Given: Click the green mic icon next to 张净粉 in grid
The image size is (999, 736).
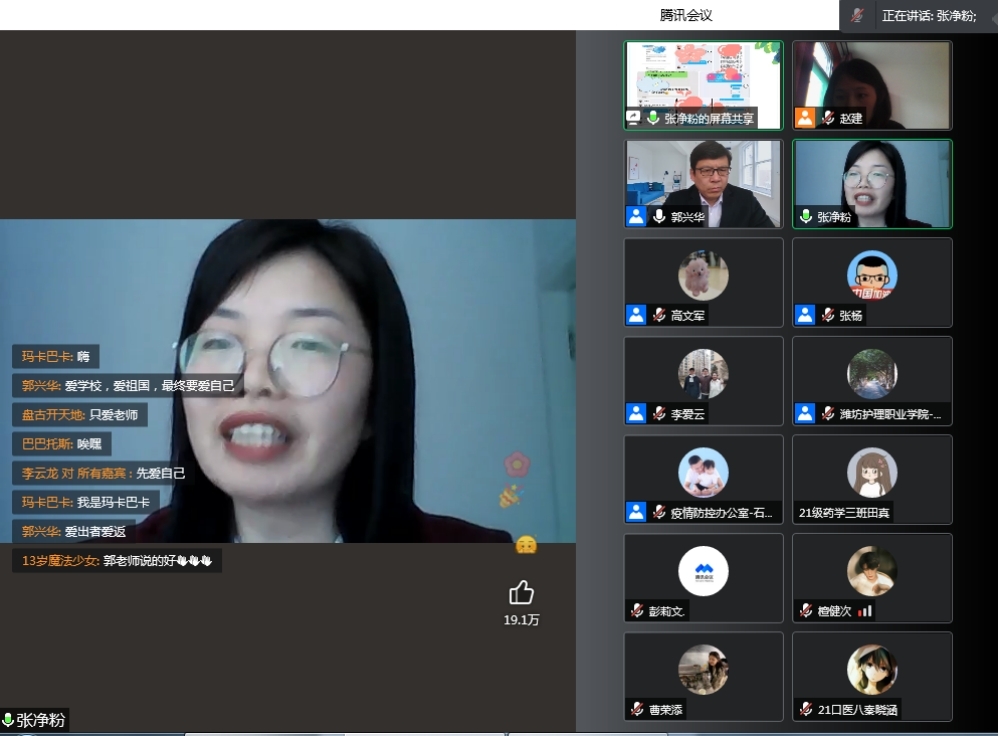Looking at the screenshot, I should (x=806, y=217).
